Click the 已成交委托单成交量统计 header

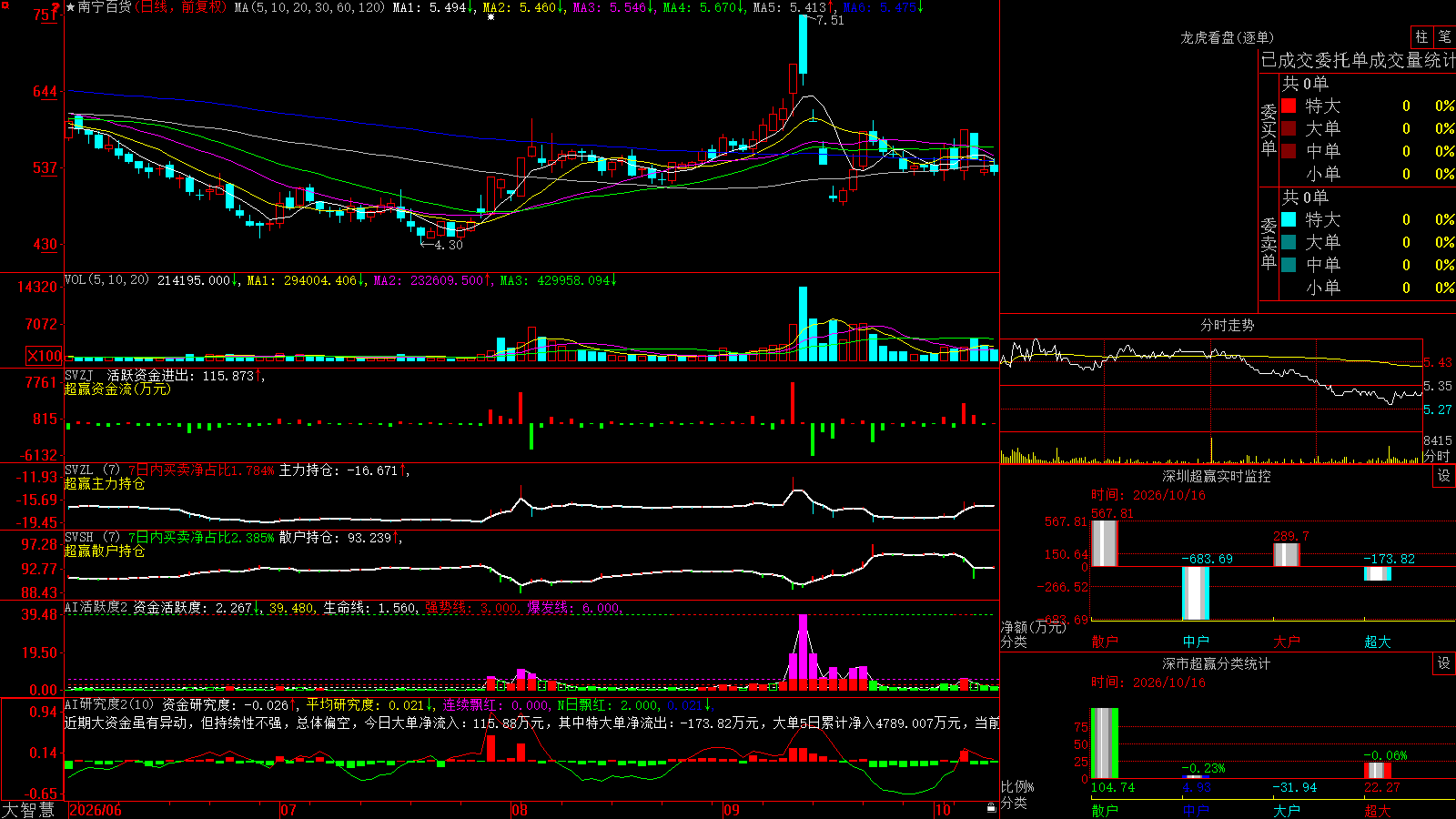pyautogui.click(x=1358, y=60)
